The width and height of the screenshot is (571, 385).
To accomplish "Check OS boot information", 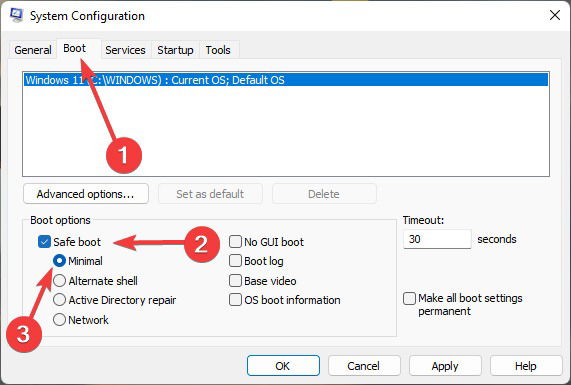I will (x=235, y=300).
